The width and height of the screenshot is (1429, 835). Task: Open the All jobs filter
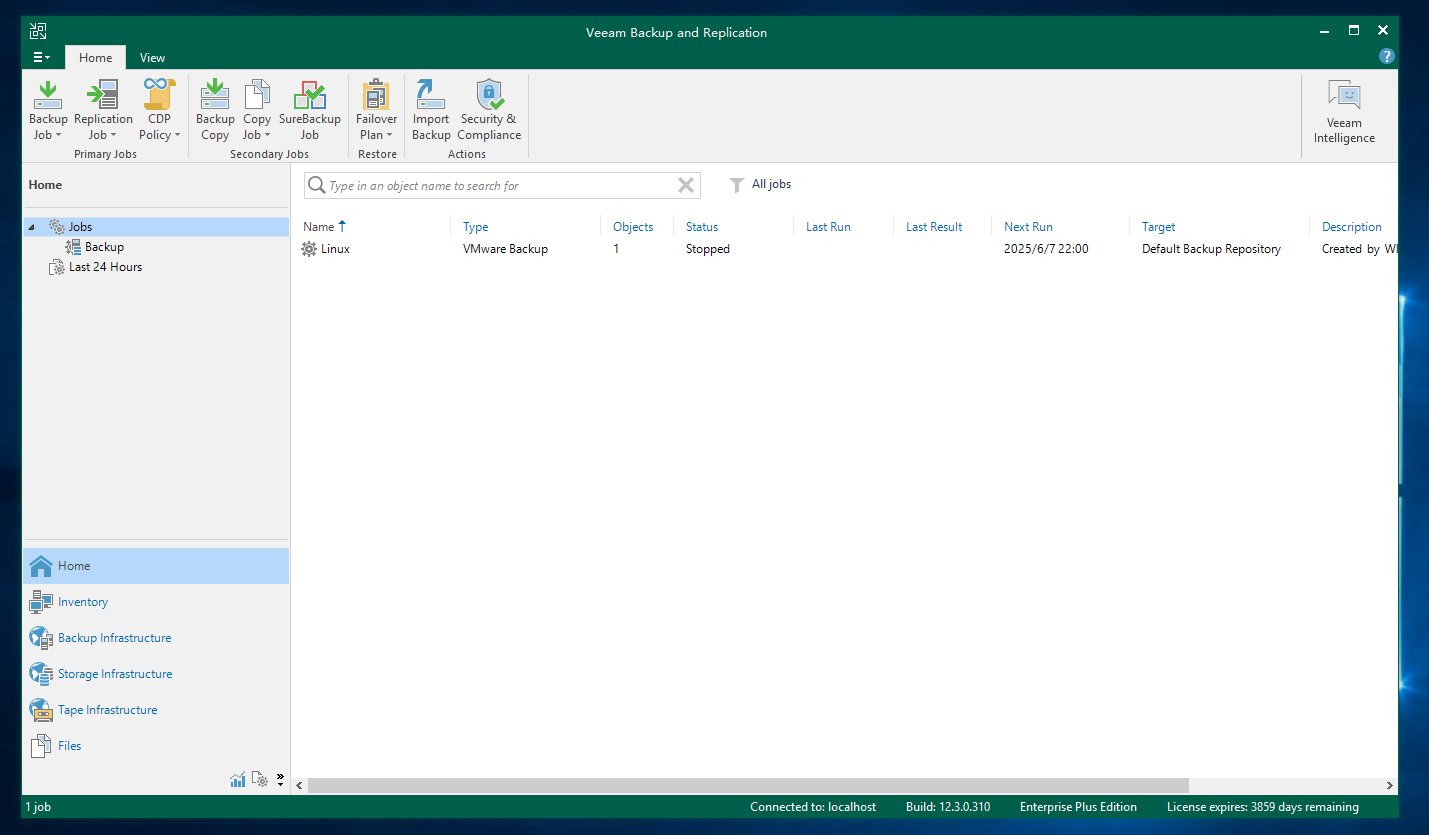pos(760,184)
